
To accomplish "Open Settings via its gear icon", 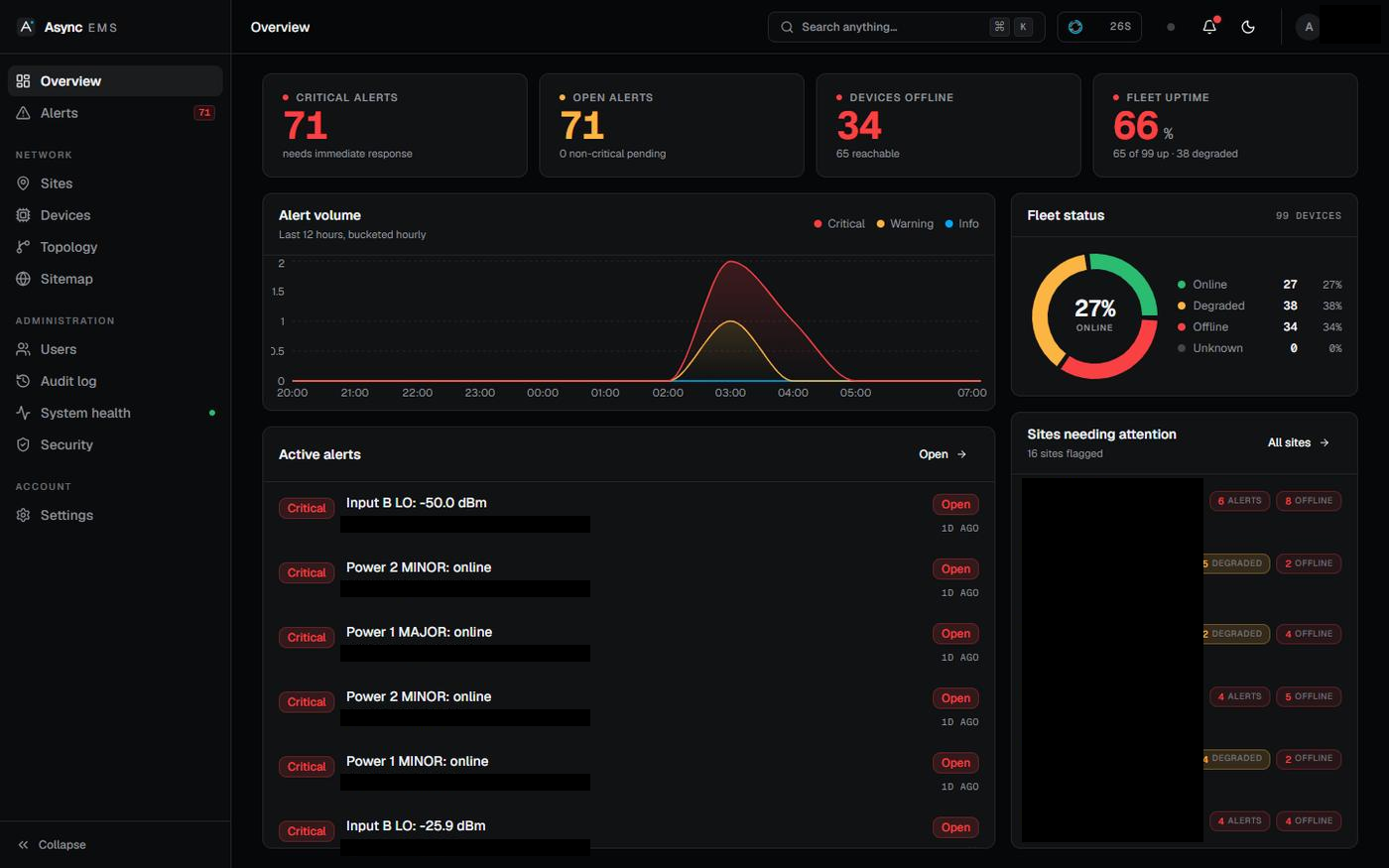I will tap(23, 515).
